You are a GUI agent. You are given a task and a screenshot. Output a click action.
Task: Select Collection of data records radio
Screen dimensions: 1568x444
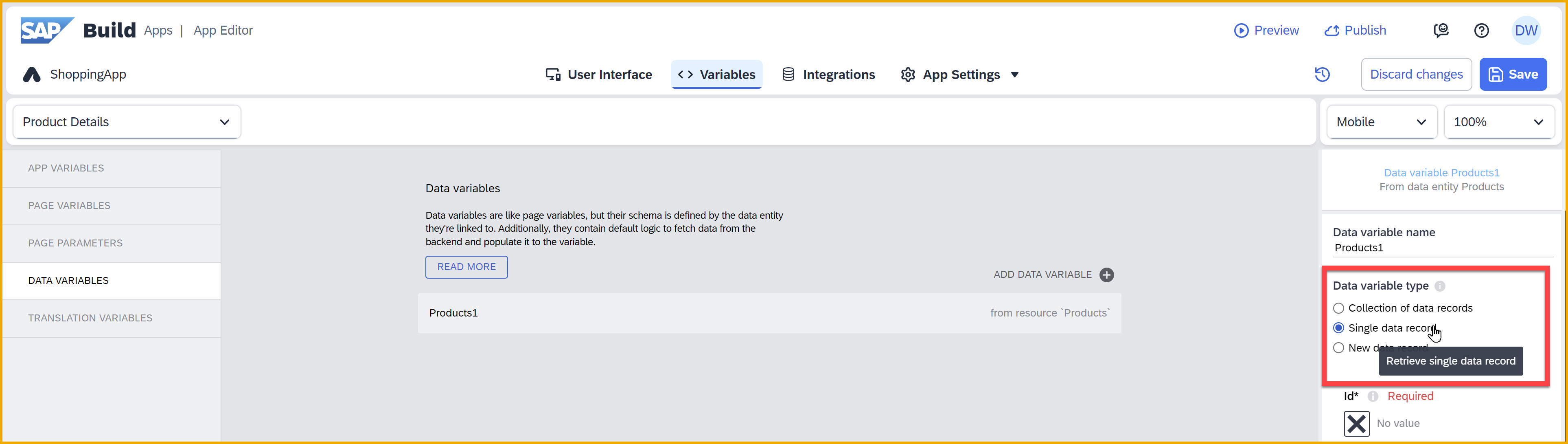tap(1338, 308)
